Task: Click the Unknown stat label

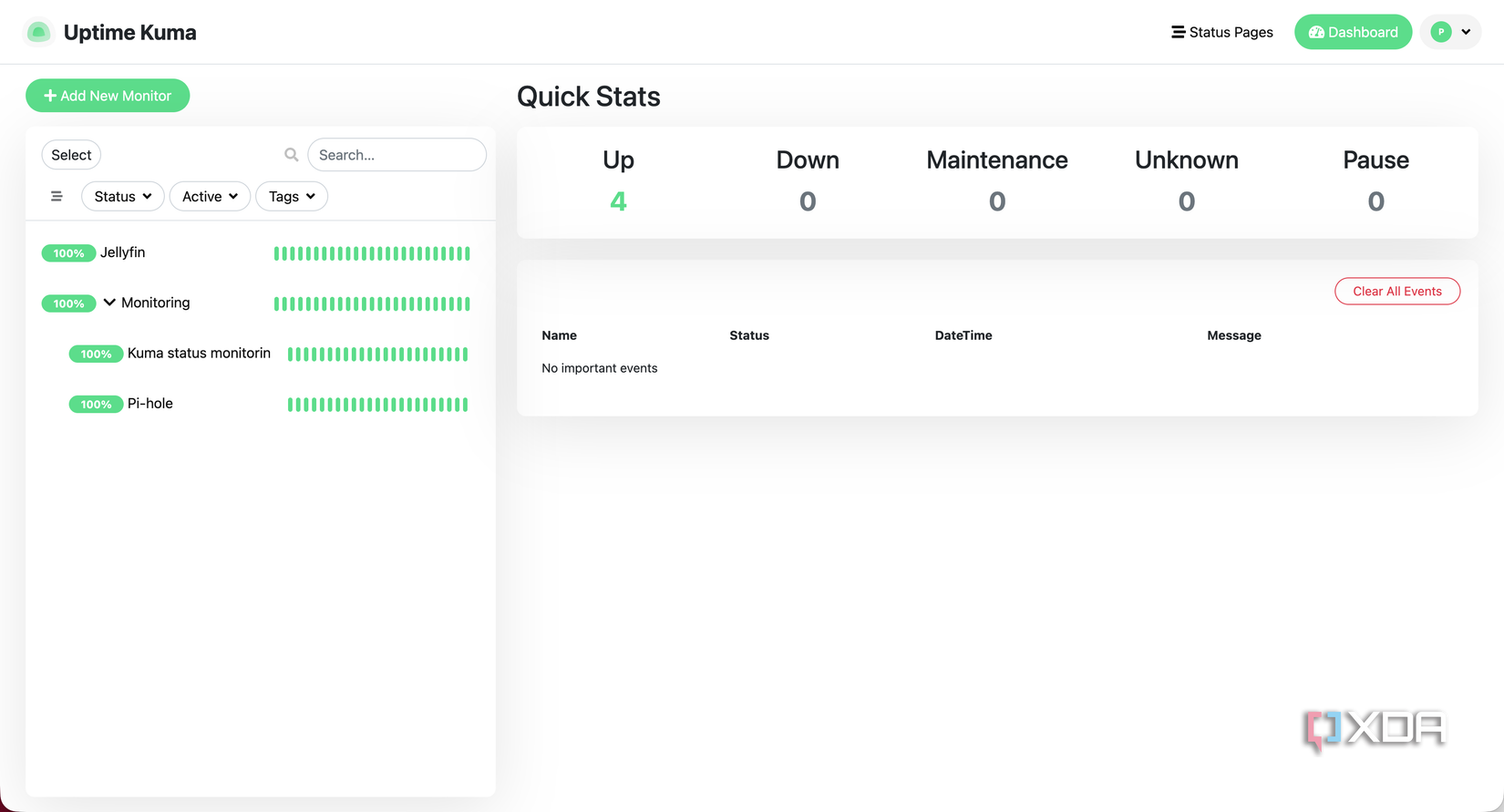Action: [1187, 160]
